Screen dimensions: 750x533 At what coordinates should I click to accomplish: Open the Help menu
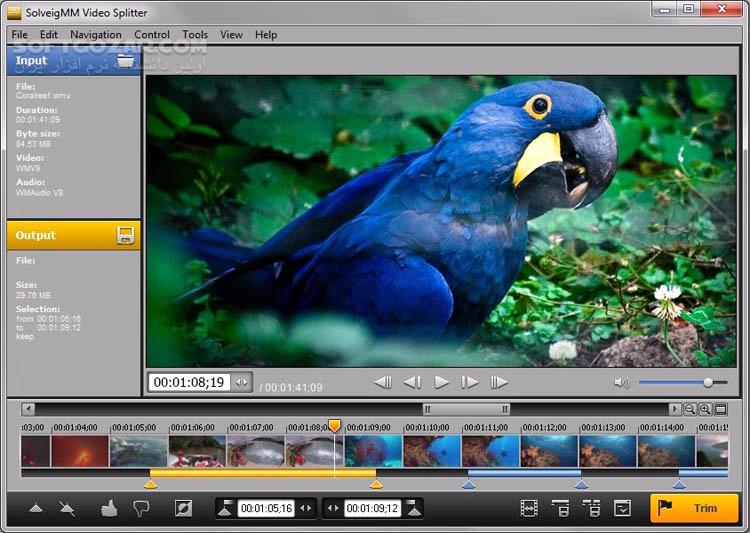pyautogui.click(x=266, y=34)
